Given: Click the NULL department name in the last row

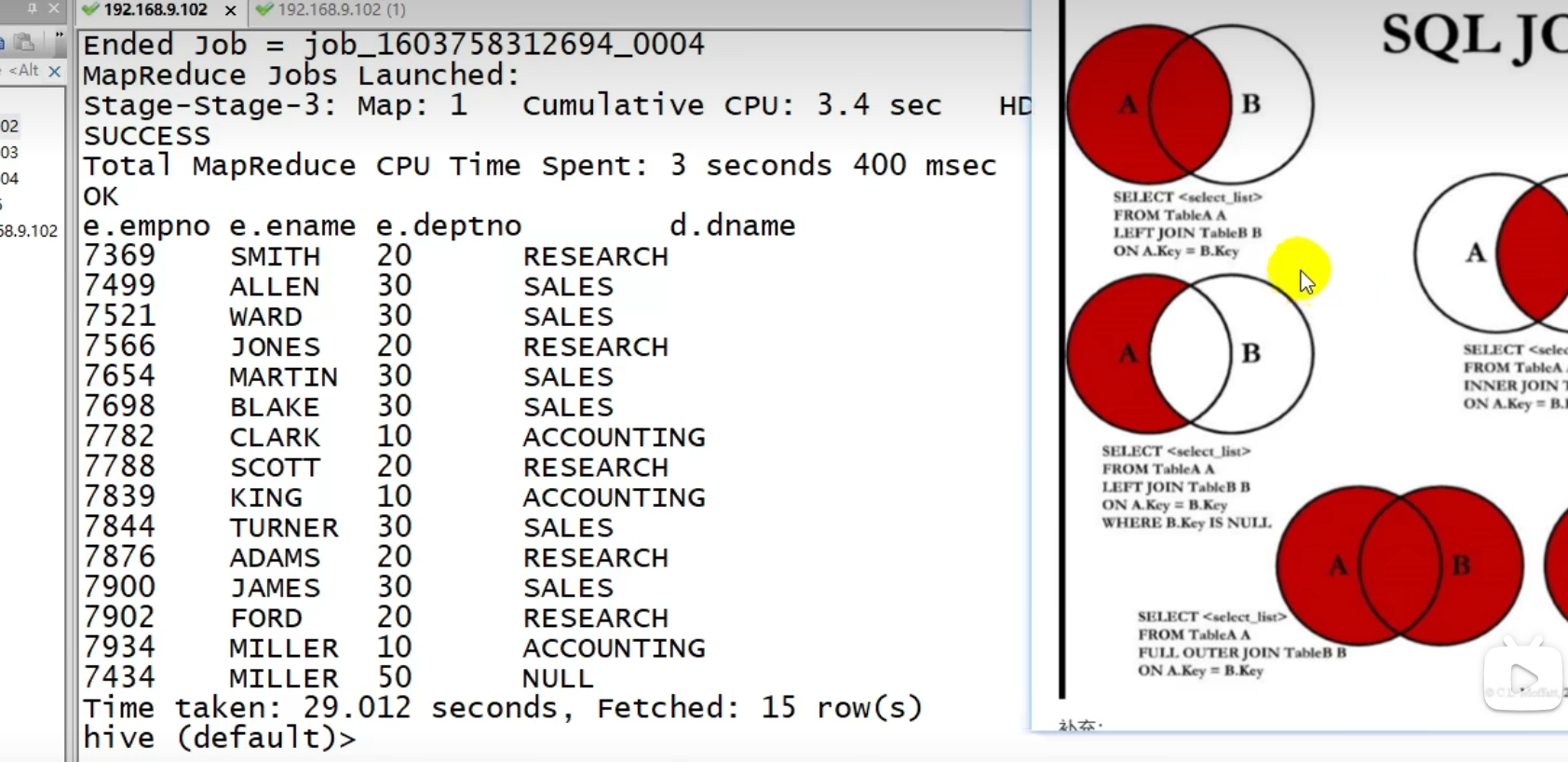Looking at the screenshot, I should 559,677.
